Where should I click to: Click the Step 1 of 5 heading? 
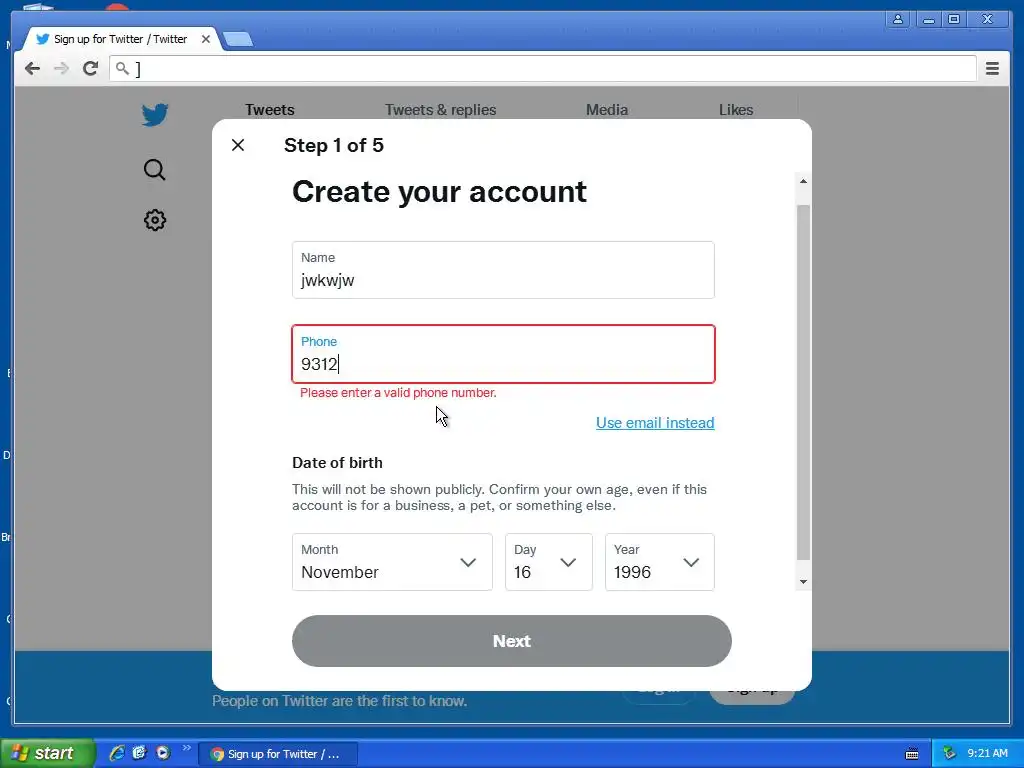(334, 145)
